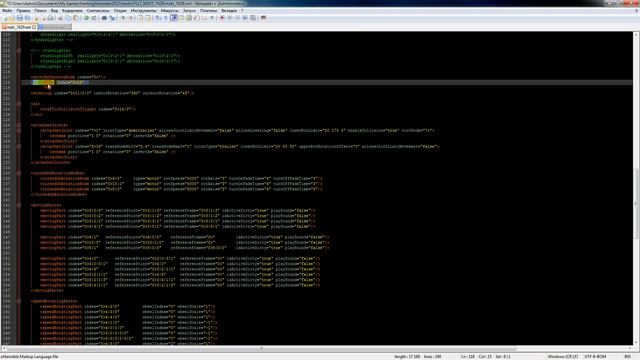Image resolution: width=640 pixels, height=360 pixels.
Task: Open the Правка menu
Action: tap(23, 11)
